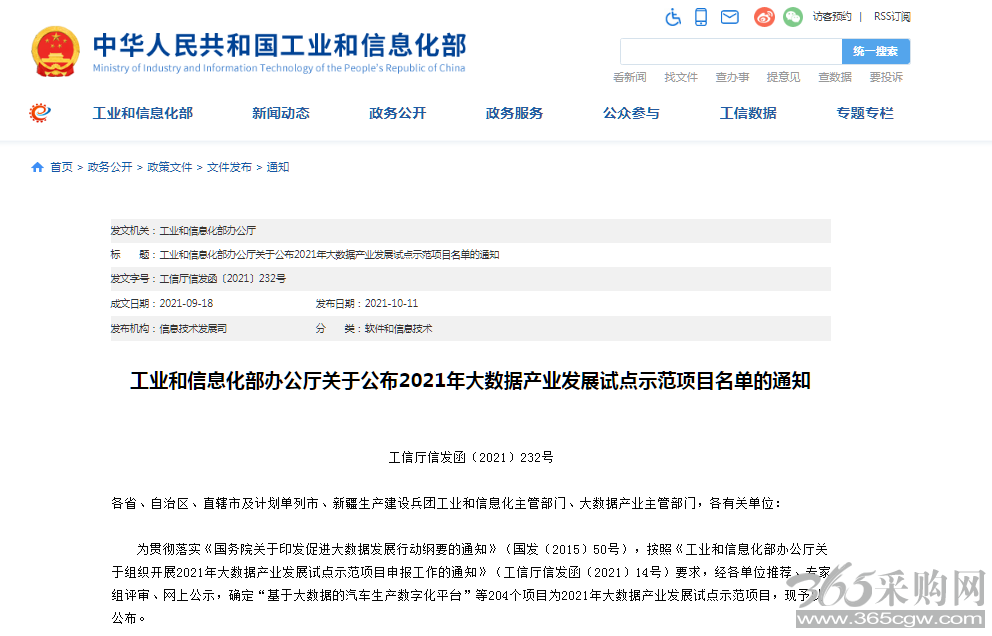Focus the site search input field
The height and width of the screenshot is (636, 992).
coord(731,51)
